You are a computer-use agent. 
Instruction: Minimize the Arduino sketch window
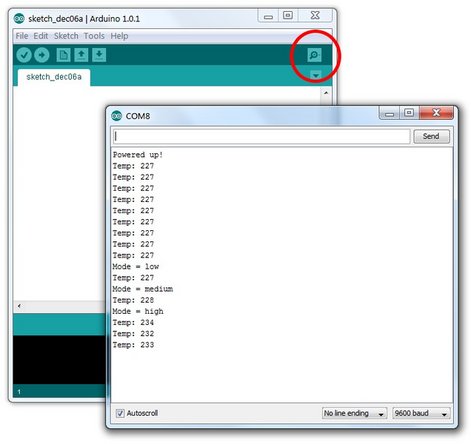[x=268, y=15]
